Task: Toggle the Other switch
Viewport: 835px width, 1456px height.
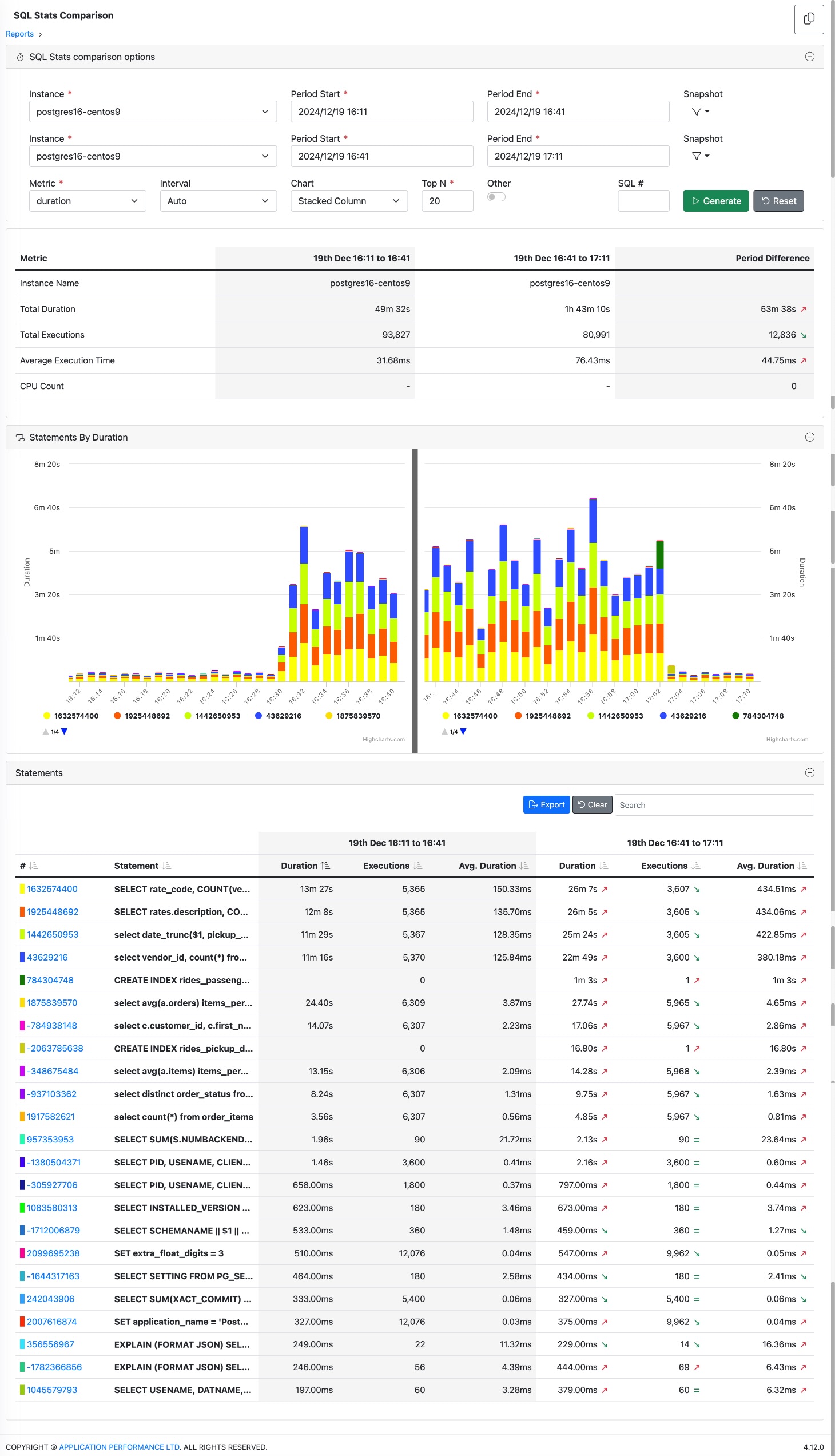Action: tap(496, 197)
